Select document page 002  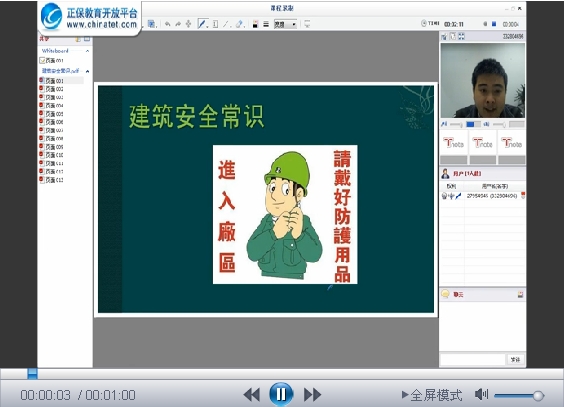(x=51, y=89)
